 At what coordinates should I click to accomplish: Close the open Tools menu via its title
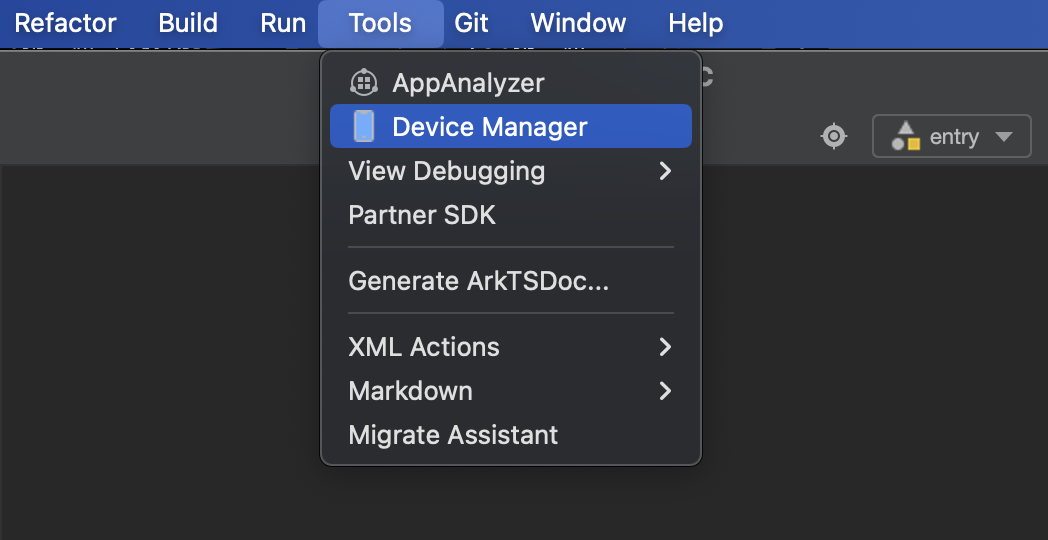click(x=380, y=23)
